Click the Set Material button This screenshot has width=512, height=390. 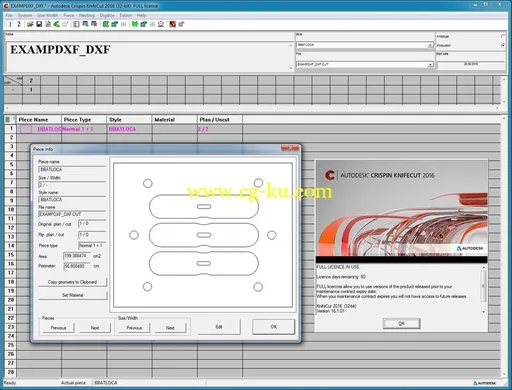(x=72, y=295)
